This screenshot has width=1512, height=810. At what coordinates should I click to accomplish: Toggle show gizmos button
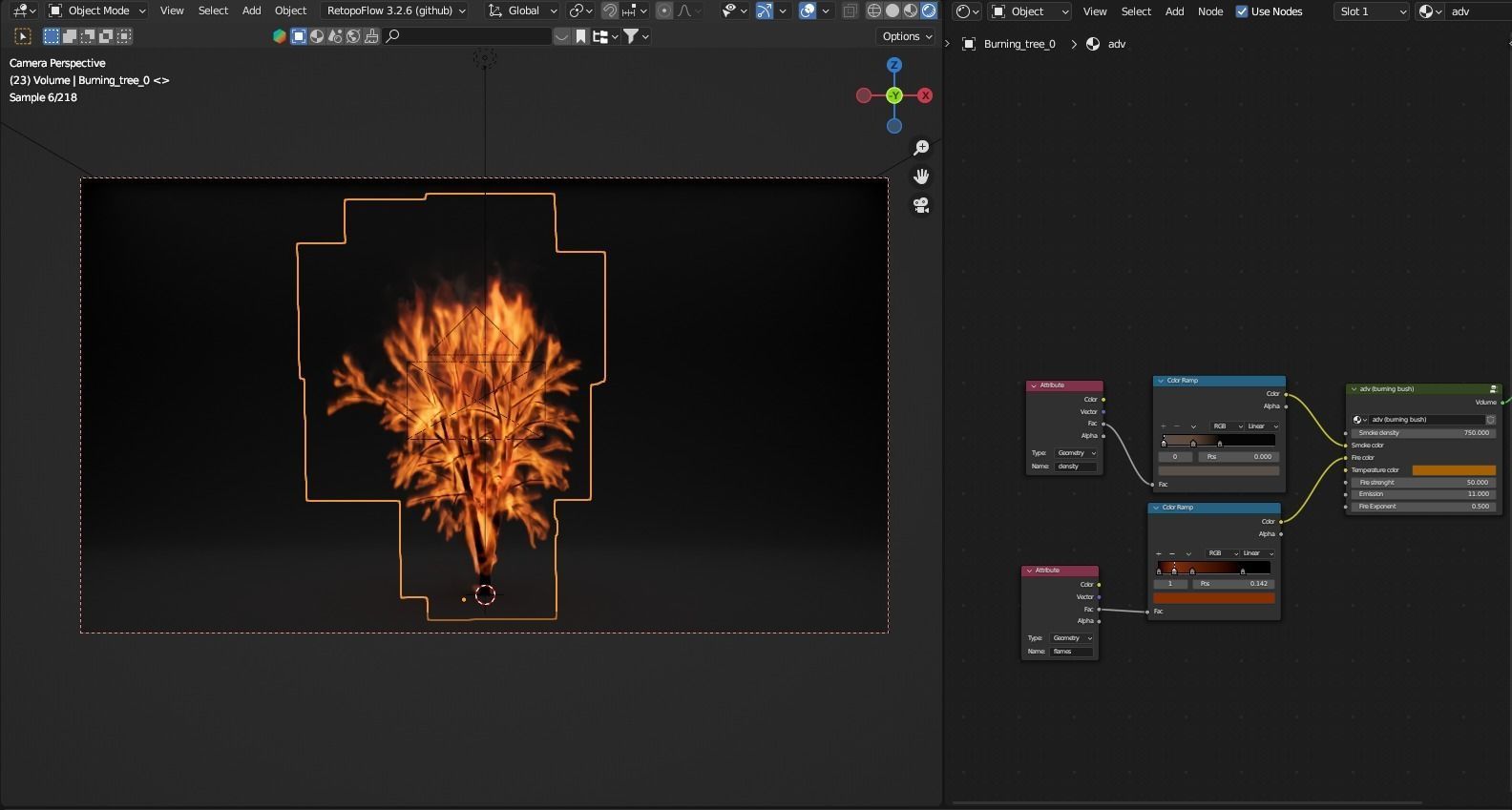tap(764, 10)
